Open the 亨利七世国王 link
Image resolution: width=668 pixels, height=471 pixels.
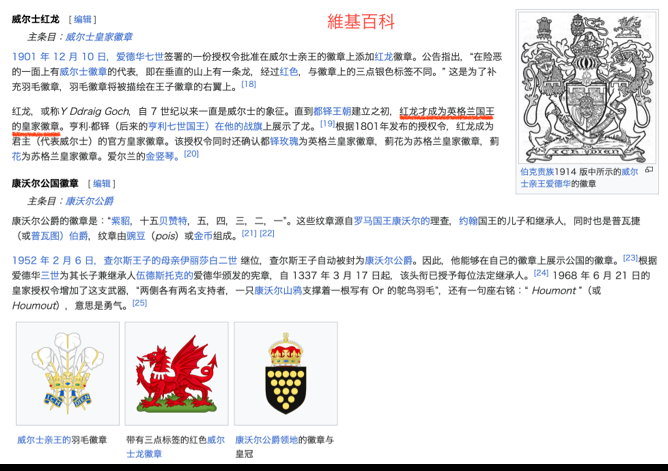[179, 126]
